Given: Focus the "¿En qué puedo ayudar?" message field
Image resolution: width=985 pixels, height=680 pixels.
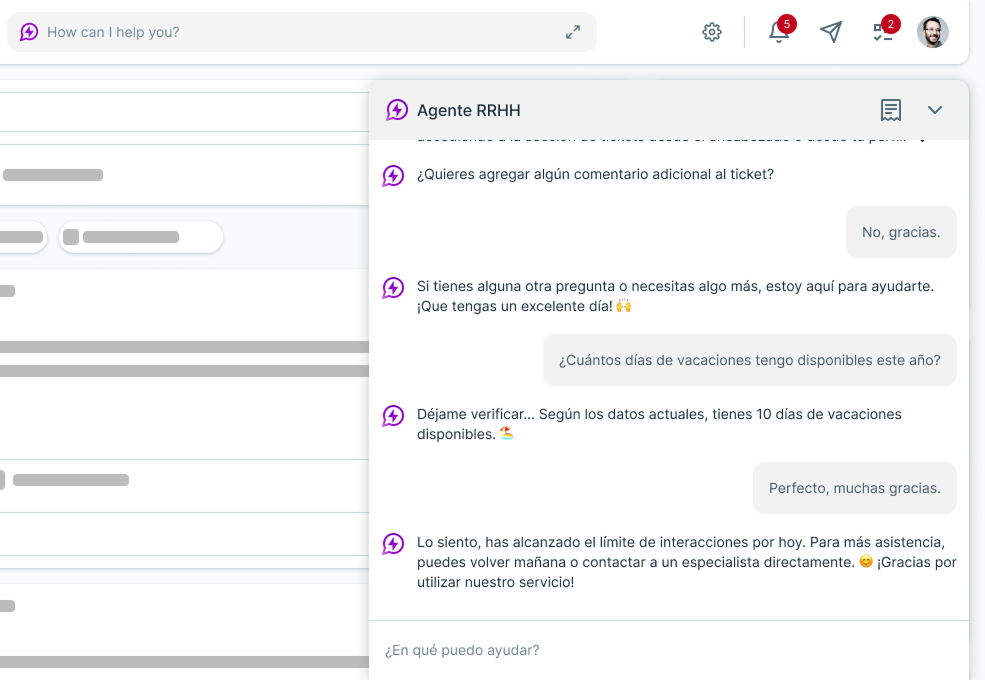Looking at the screenshot, I should [x=660, y=650].
